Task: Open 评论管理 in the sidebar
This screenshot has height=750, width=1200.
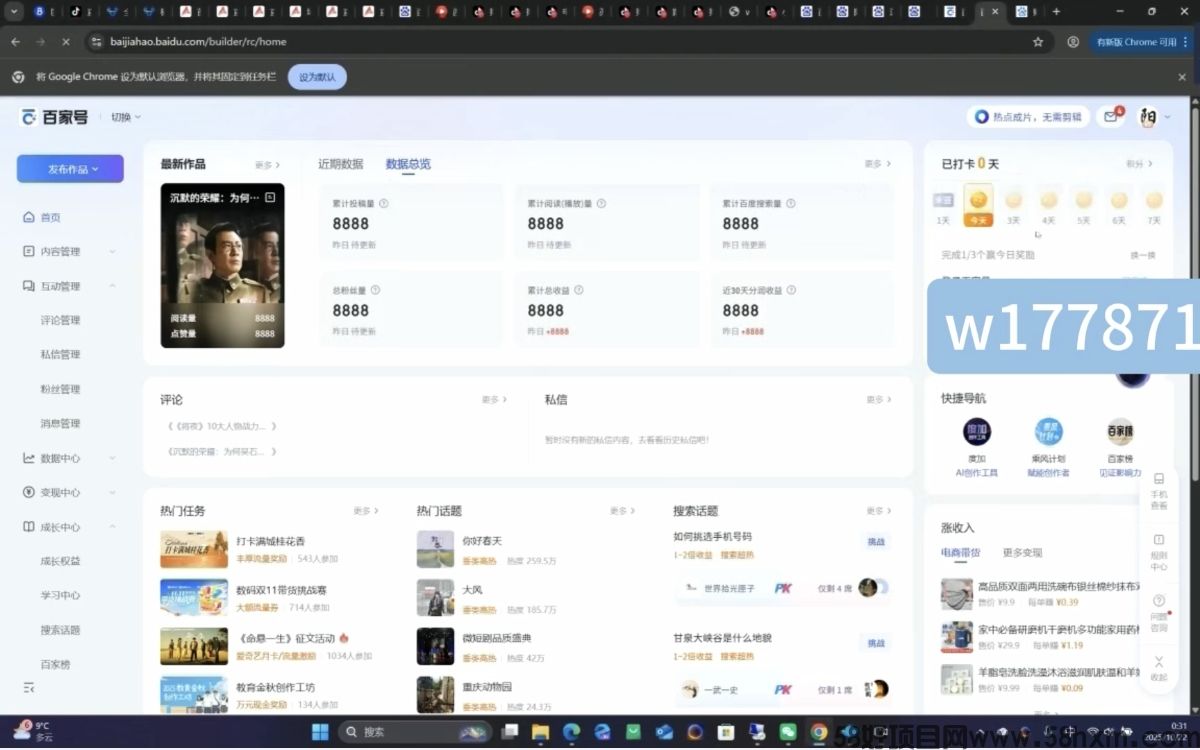Action: click(x=60, y=321)
